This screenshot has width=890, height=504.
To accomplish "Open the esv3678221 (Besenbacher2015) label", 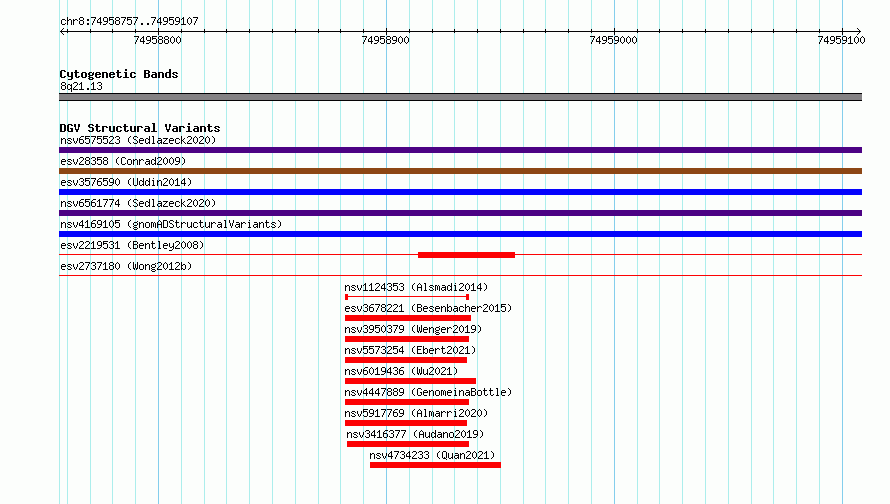I will (x=428, y=308).
